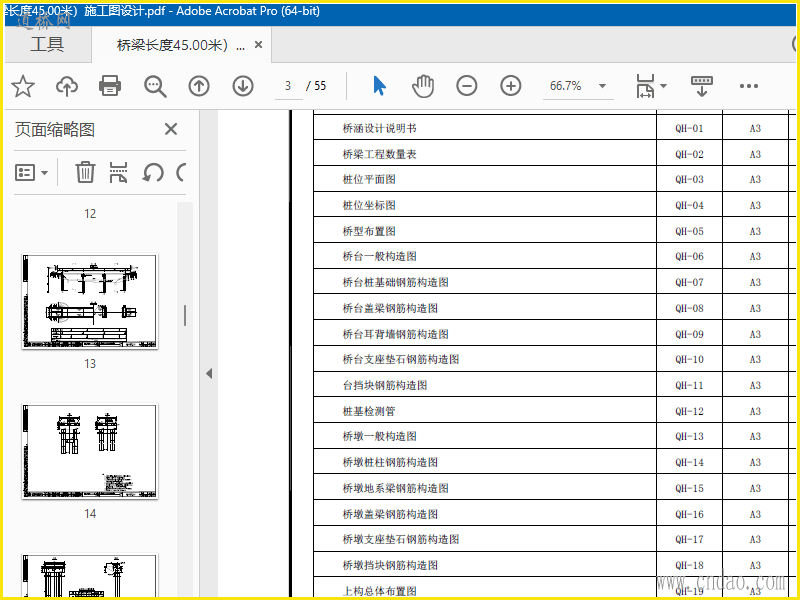Delete selected page with trash icon
This screenshot has width=800, height=600.
point(85,172)
